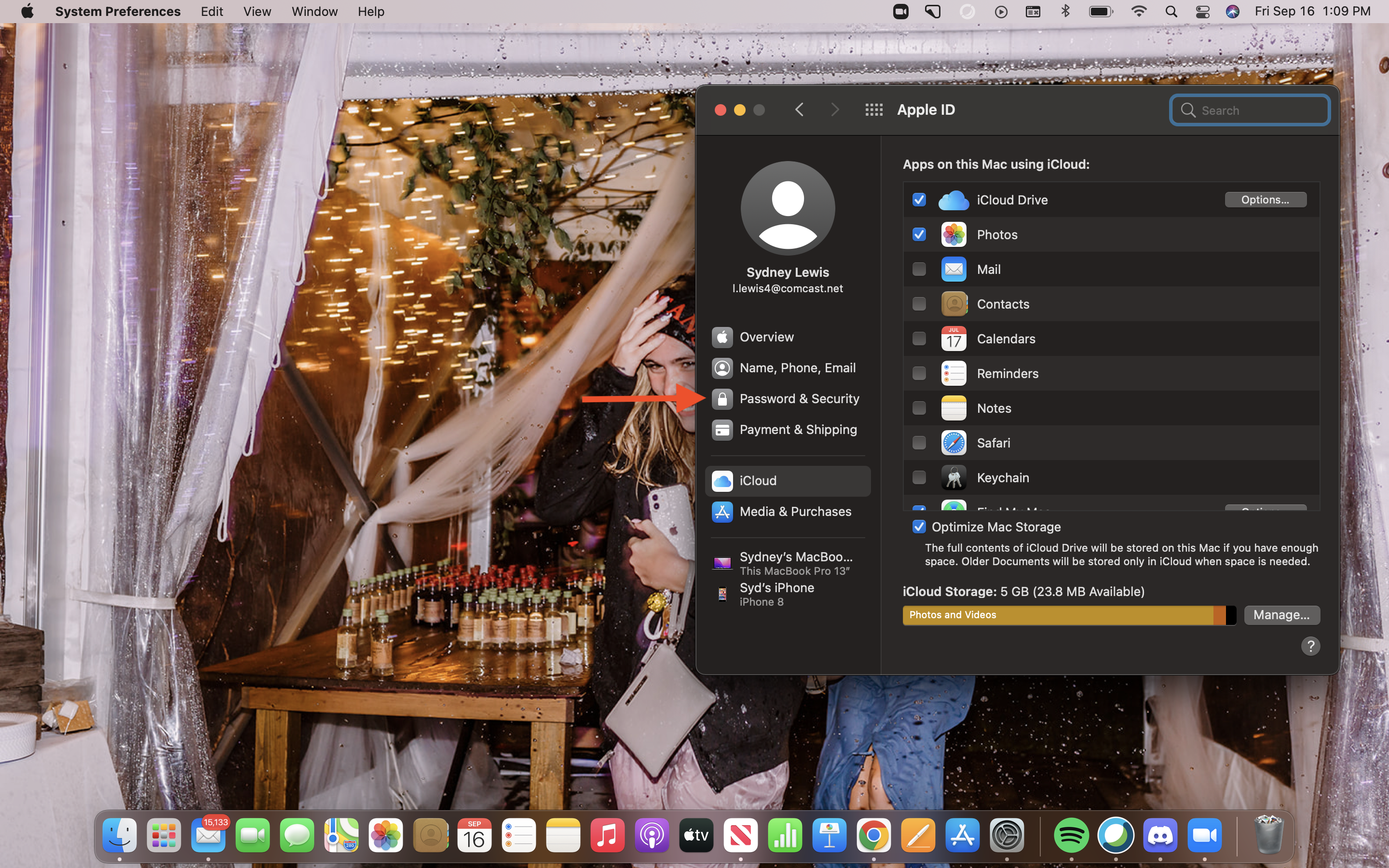Select Overview in the sidebar
Screen dimensions: 1389x868
click(788, 337)
